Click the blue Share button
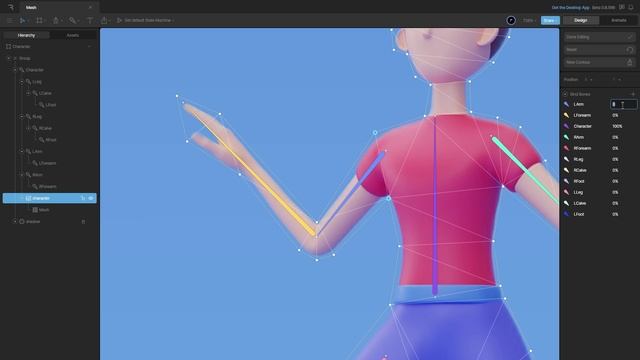Screen dimensions: 640x360 pos(550,20)
